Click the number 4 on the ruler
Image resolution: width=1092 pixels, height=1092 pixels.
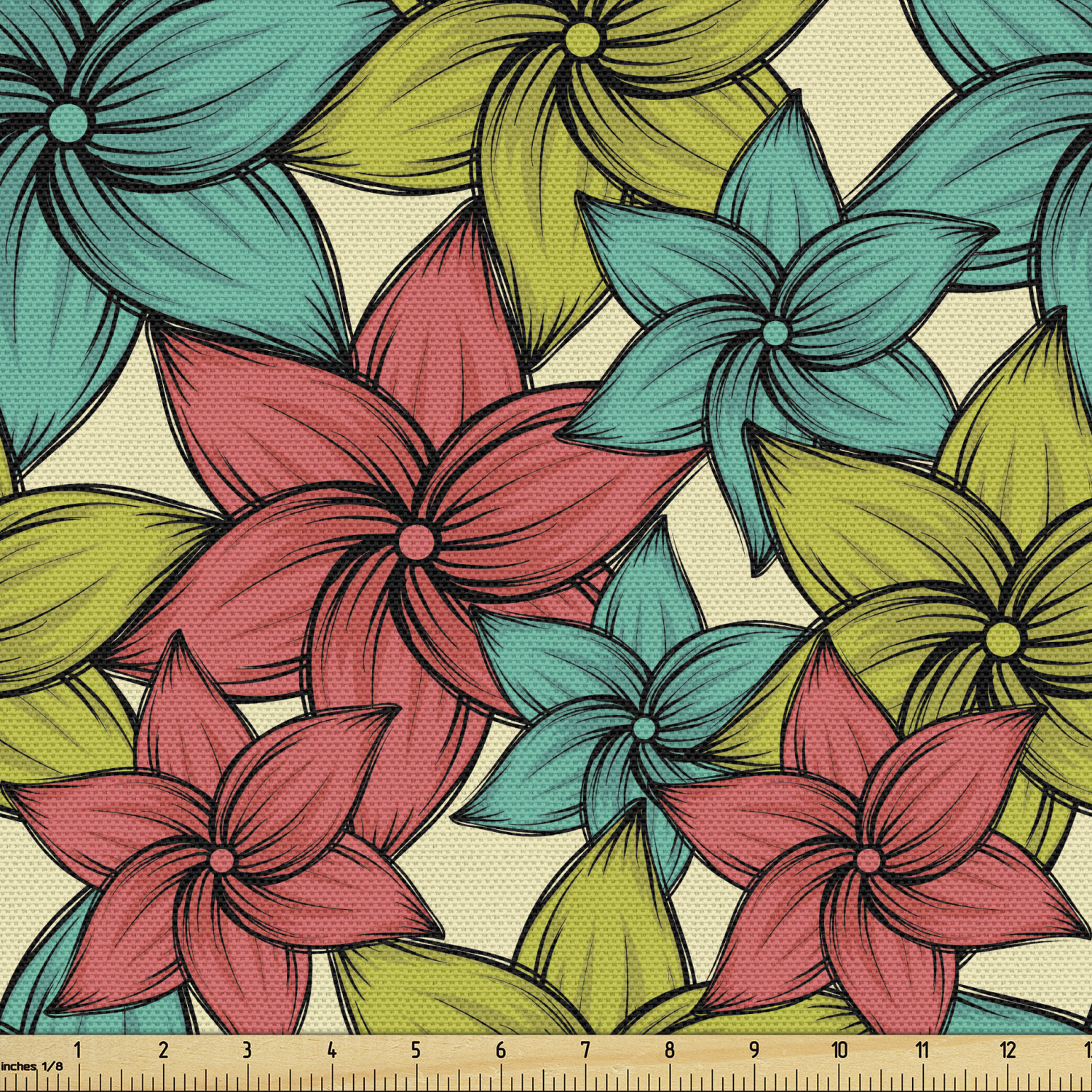click(331, 1050)
